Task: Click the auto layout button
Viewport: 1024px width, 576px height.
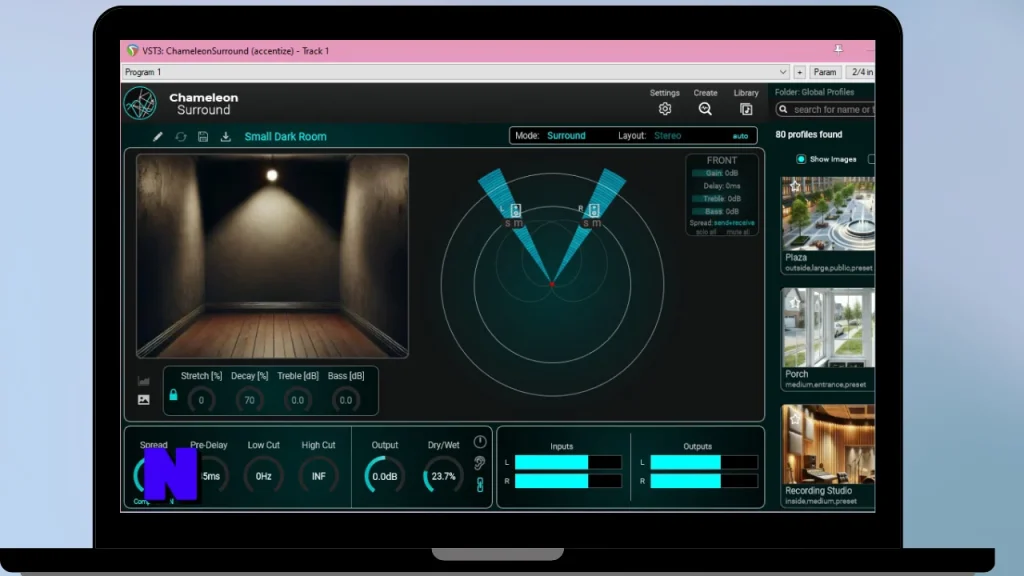Action: (740, 136)
